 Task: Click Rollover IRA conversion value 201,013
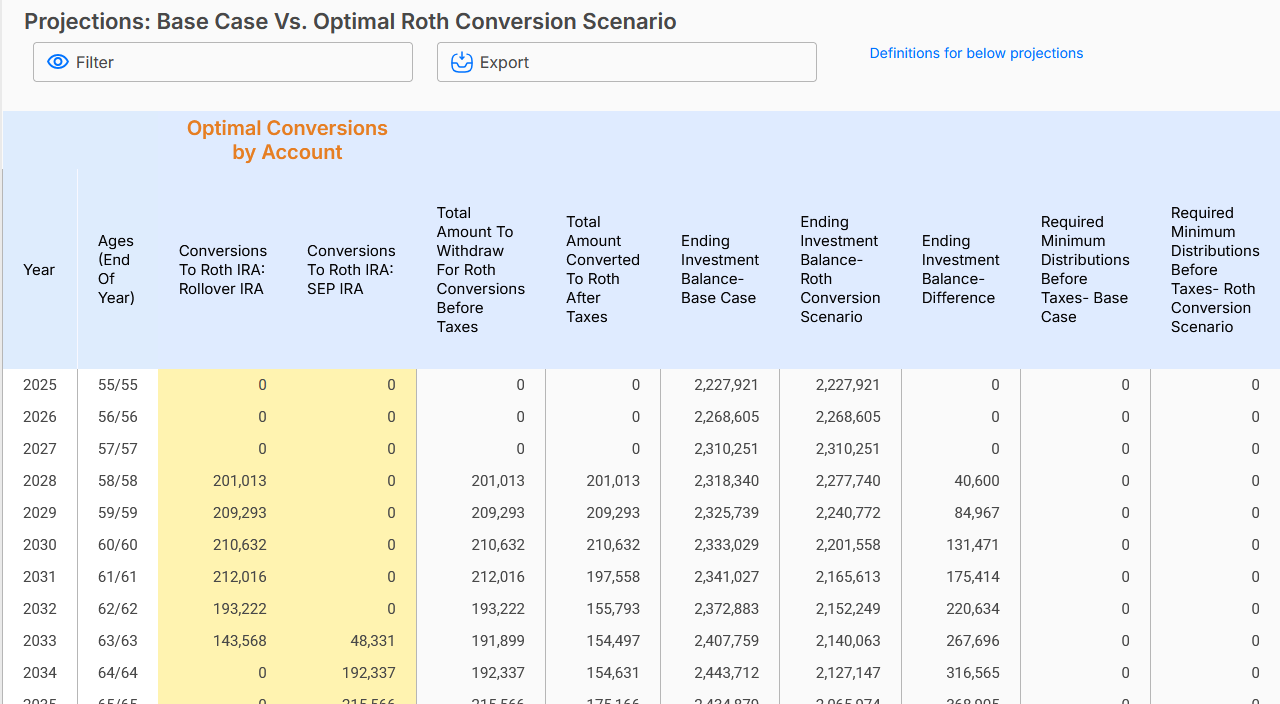click(x=239, y=481)
